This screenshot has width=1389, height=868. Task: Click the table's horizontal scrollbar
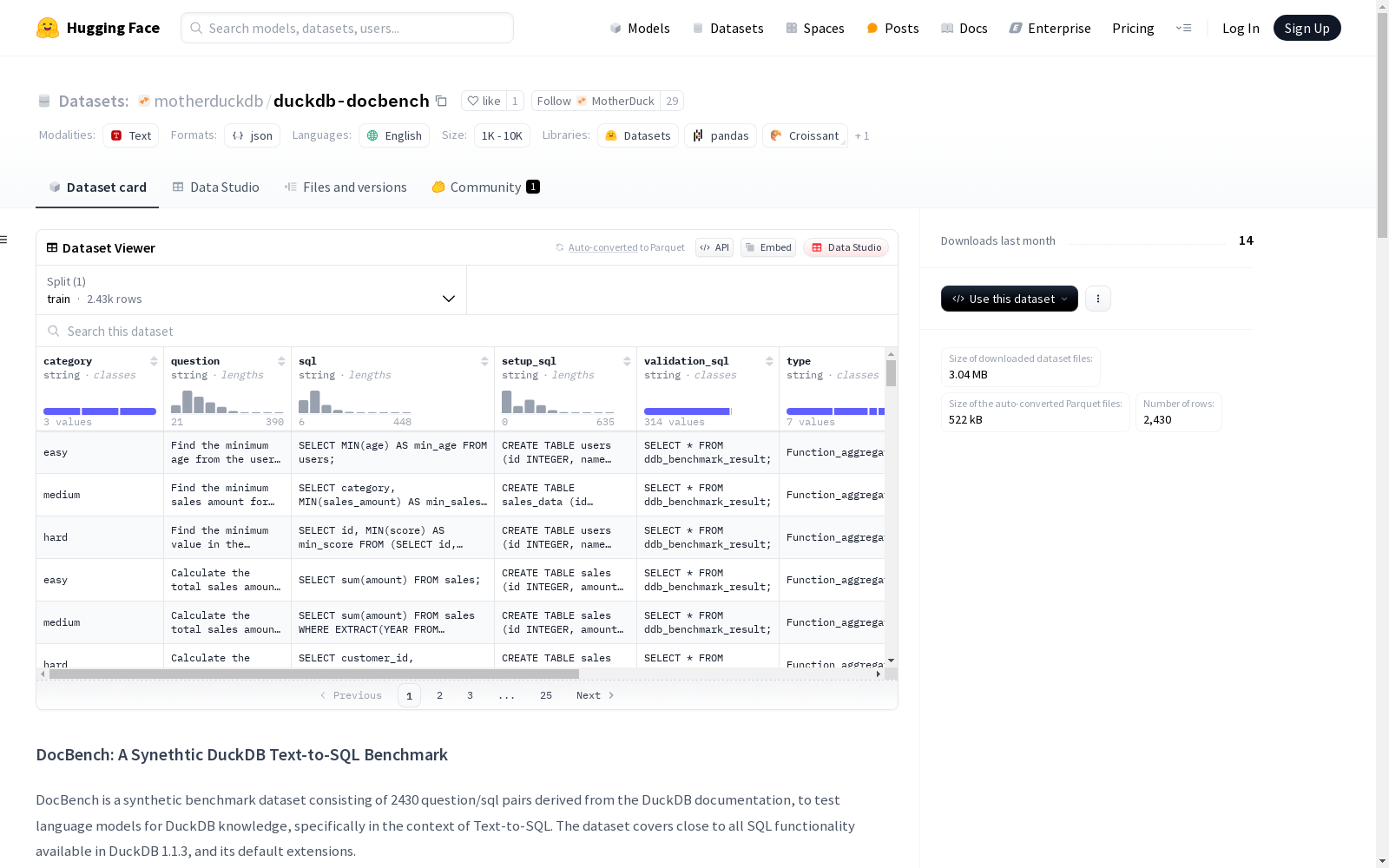pos(313,674)
